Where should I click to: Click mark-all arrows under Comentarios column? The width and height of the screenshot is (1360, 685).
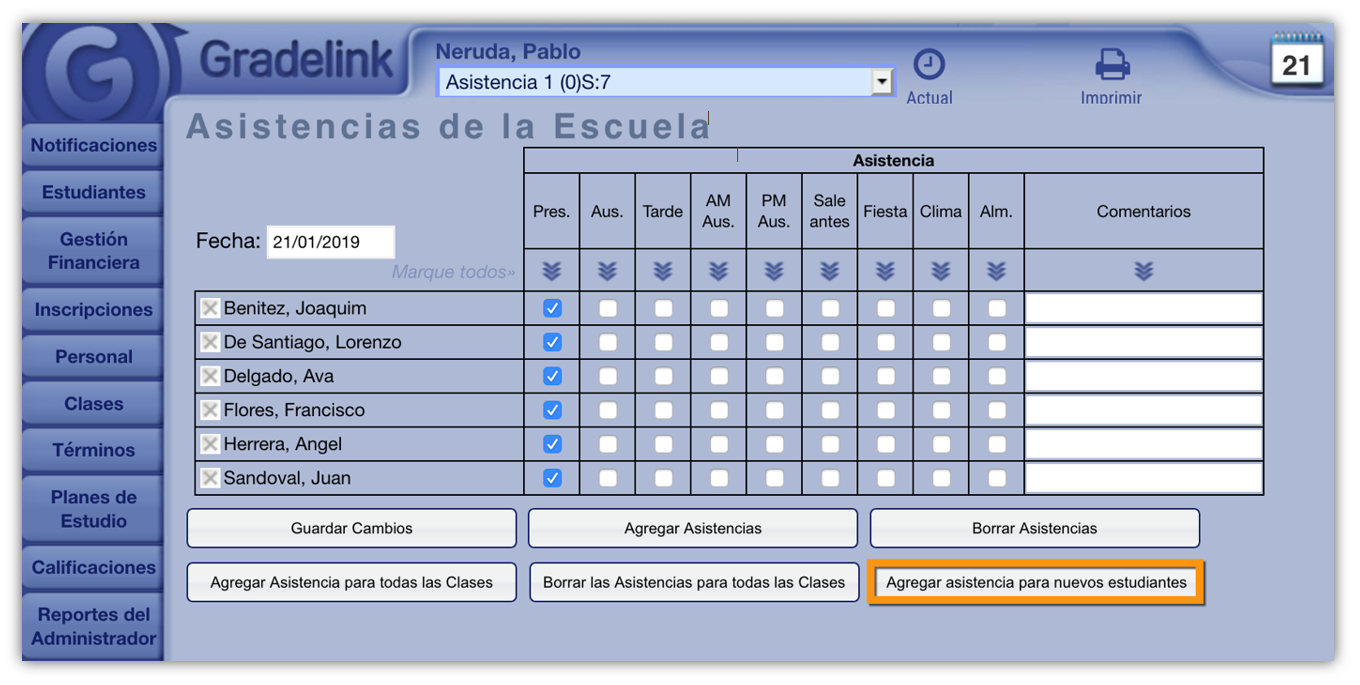(x=1144, y=271)
